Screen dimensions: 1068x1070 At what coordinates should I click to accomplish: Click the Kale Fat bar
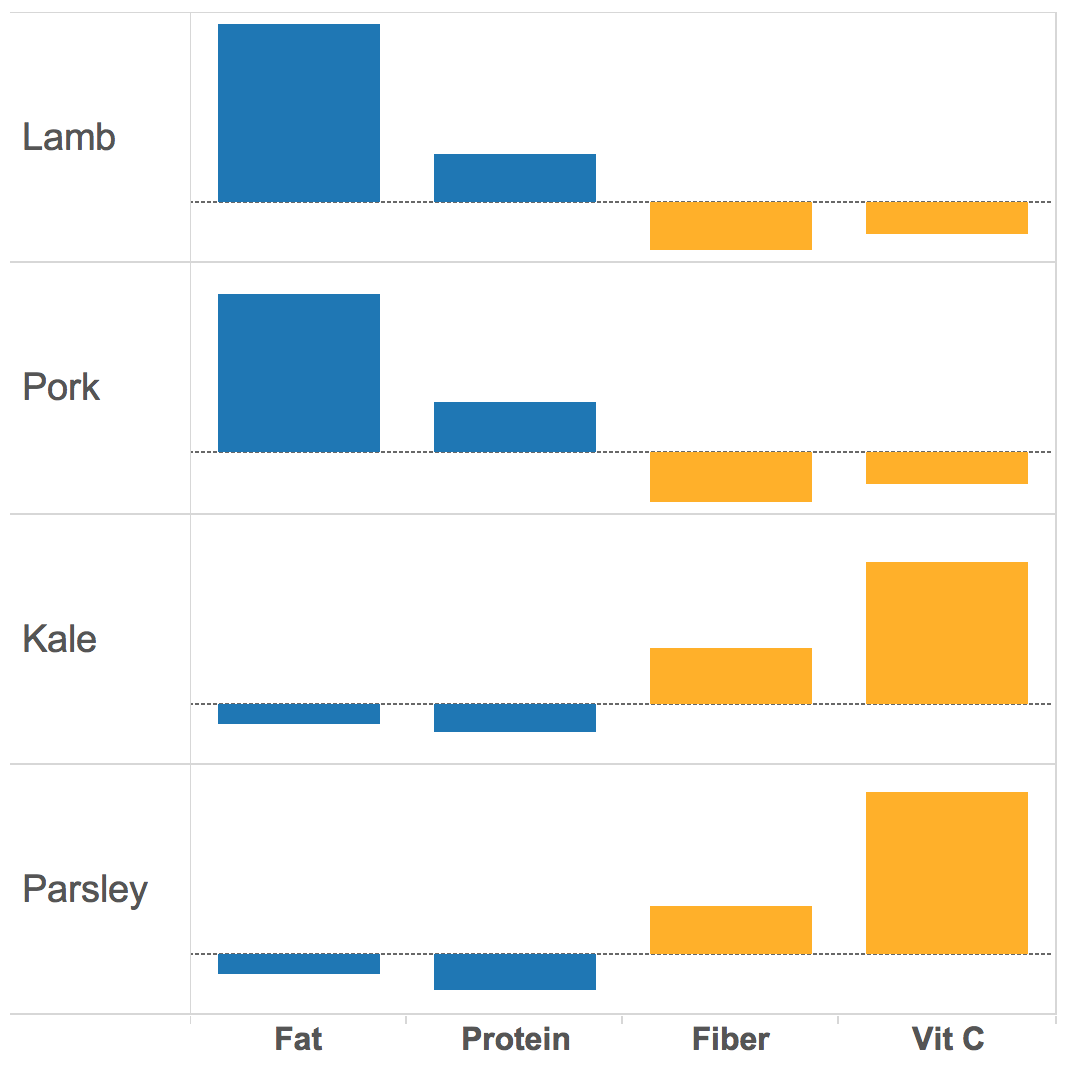coord(298,714)
